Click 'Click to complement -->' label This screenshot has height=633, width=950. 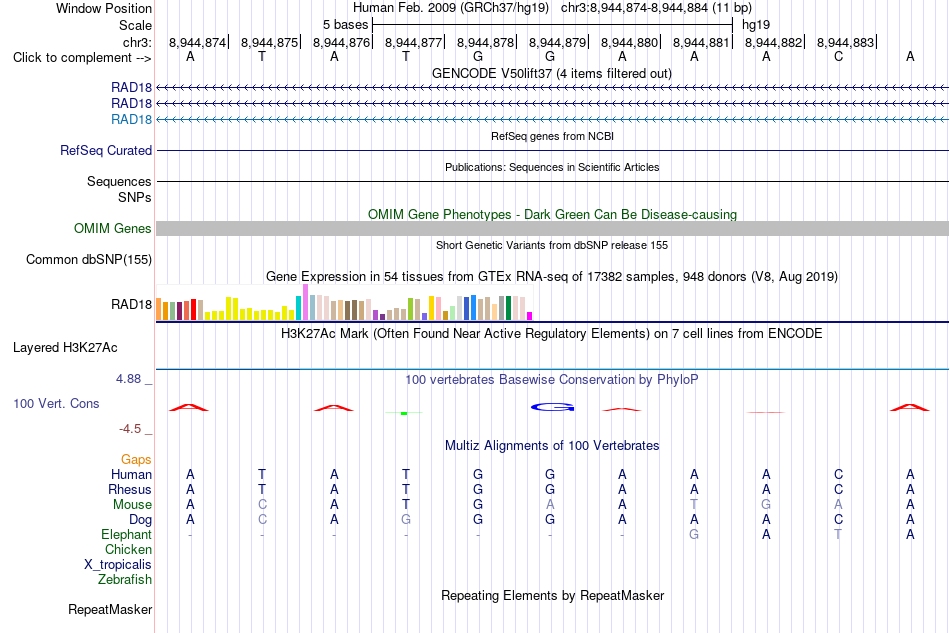coord(82,58)
